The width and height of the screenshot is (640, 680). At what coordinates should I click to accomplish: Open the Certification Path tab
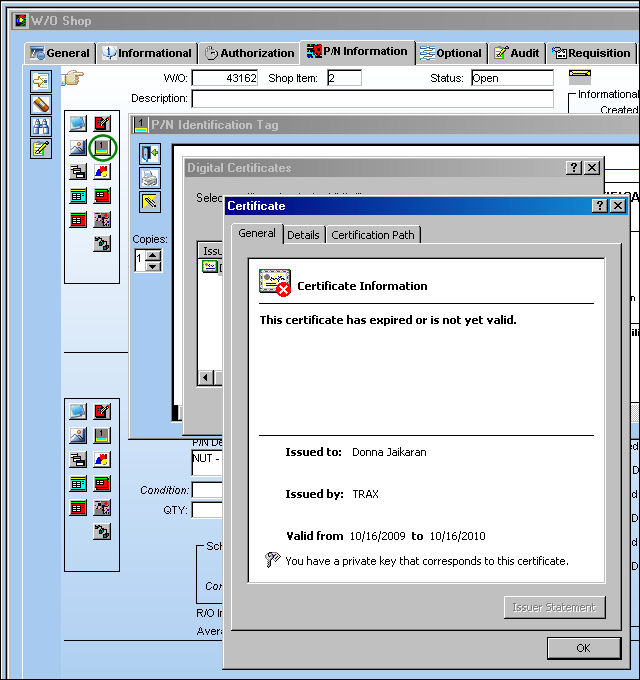(373, 235)
